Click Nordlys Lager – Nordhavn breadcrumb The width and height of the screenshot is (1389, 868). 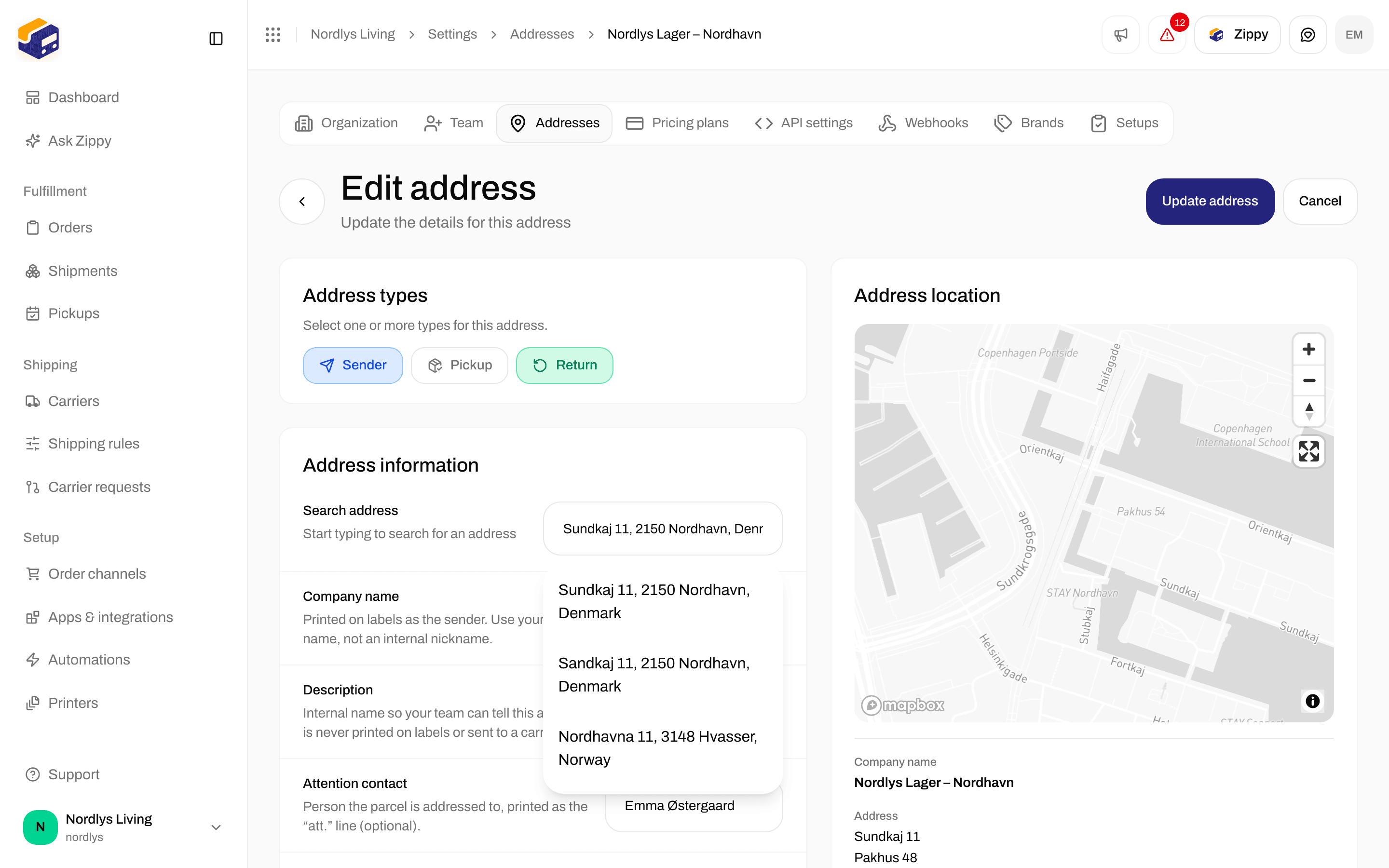[684, 34]
